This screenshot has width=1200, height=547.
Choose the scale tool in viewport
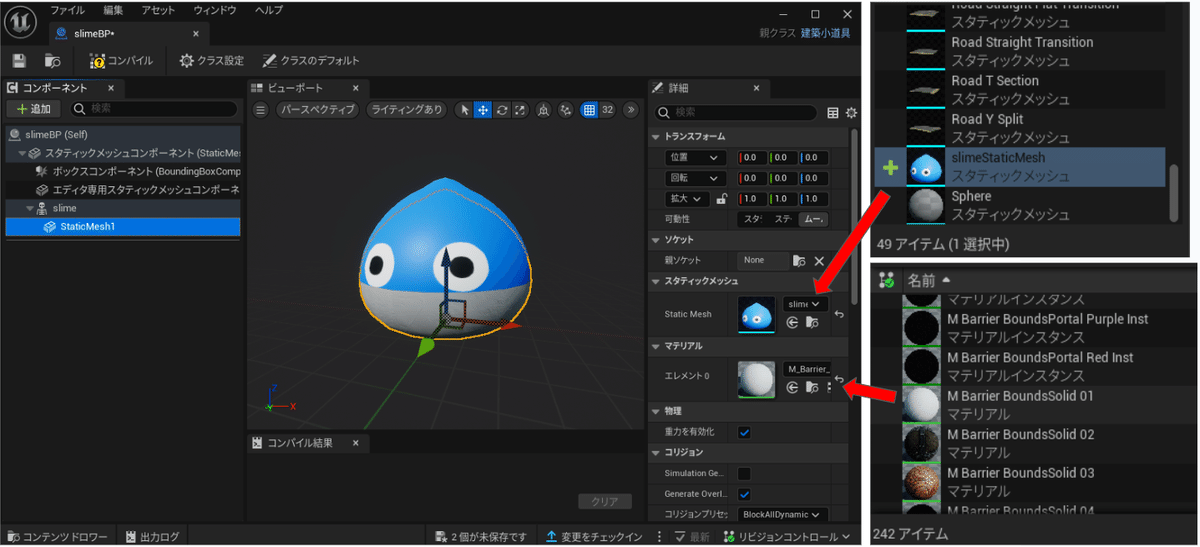pyautogui.click(x=520, y=109)
